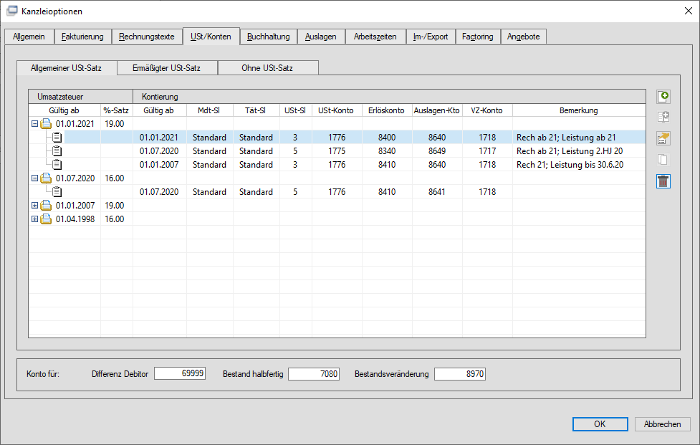Screen dimensions: 700x445
Task: Click the folder icon for 01.04.1998 entry
Action: pyautogui.click(x=46, y=219)
